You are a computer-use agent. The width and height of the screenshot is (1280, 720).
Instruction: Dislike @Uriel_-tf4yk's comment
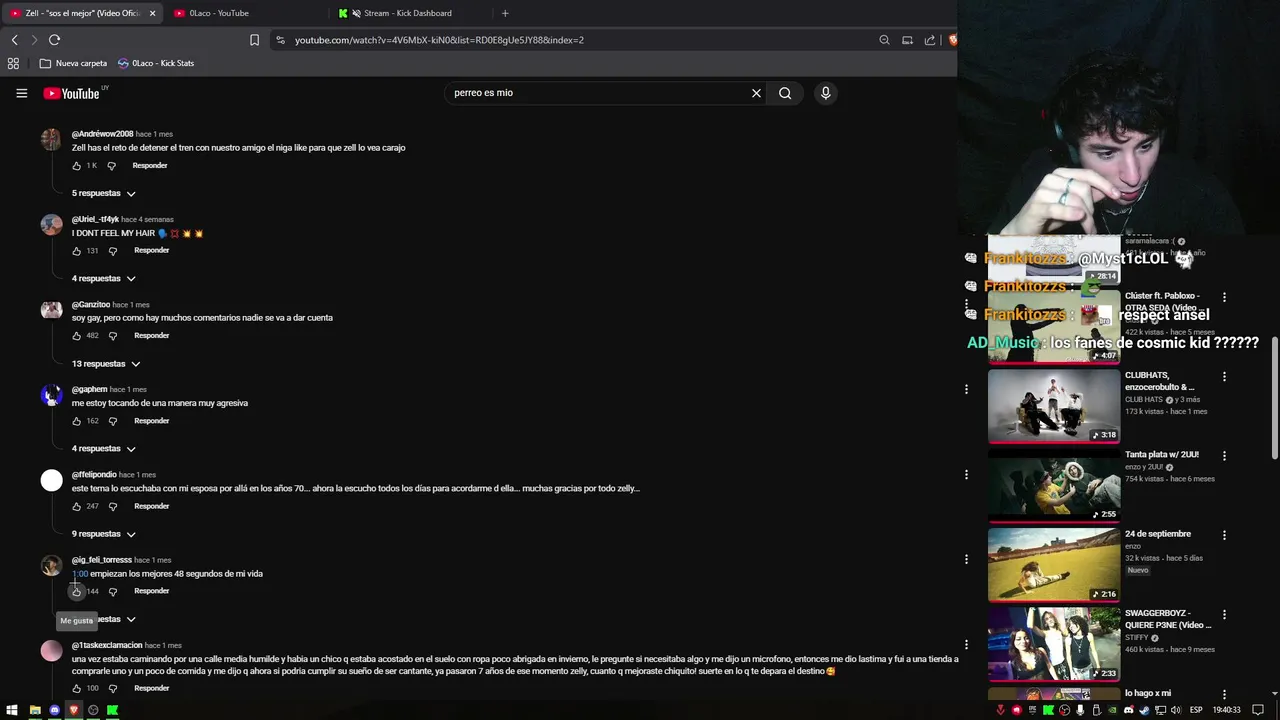pos(112,251)
